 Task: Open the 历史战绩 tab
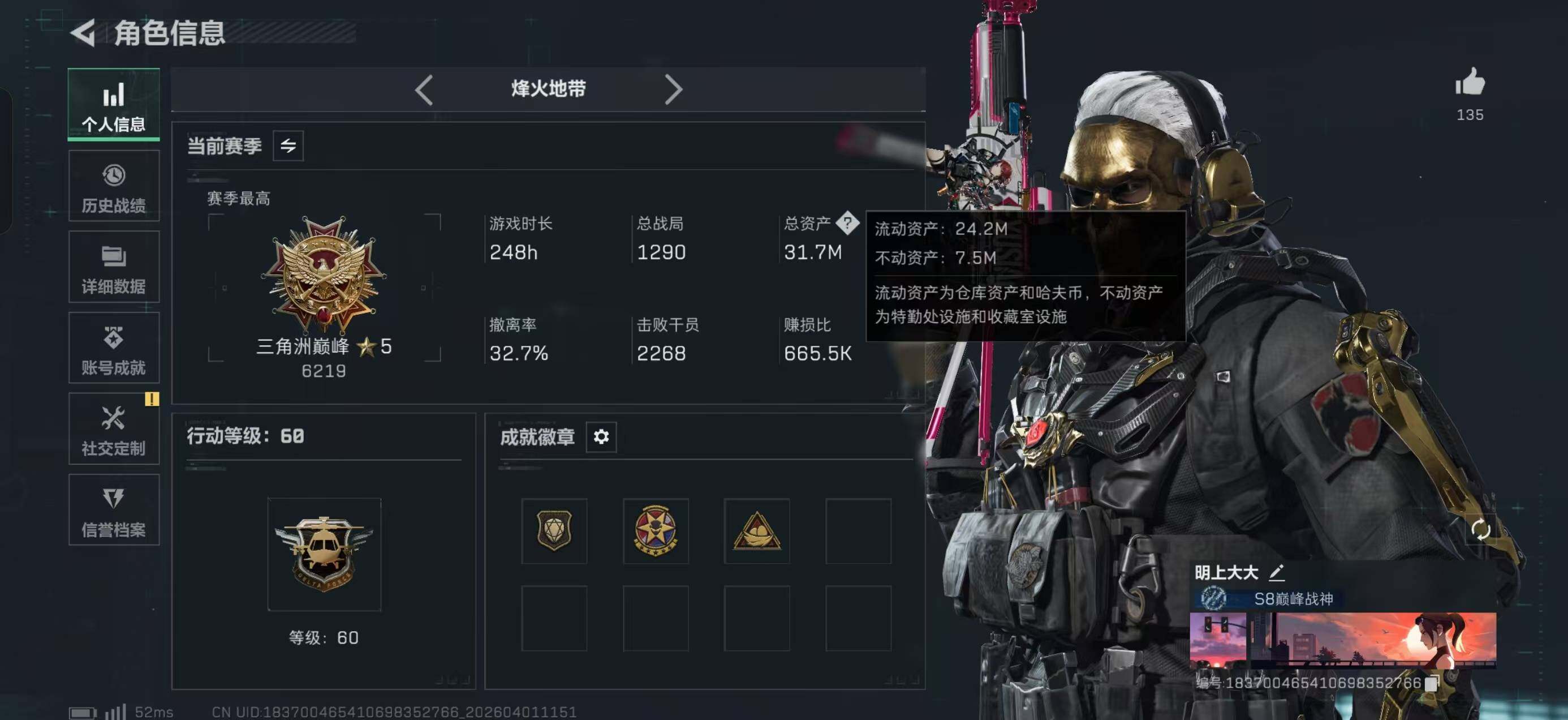(x=114, y=186)
